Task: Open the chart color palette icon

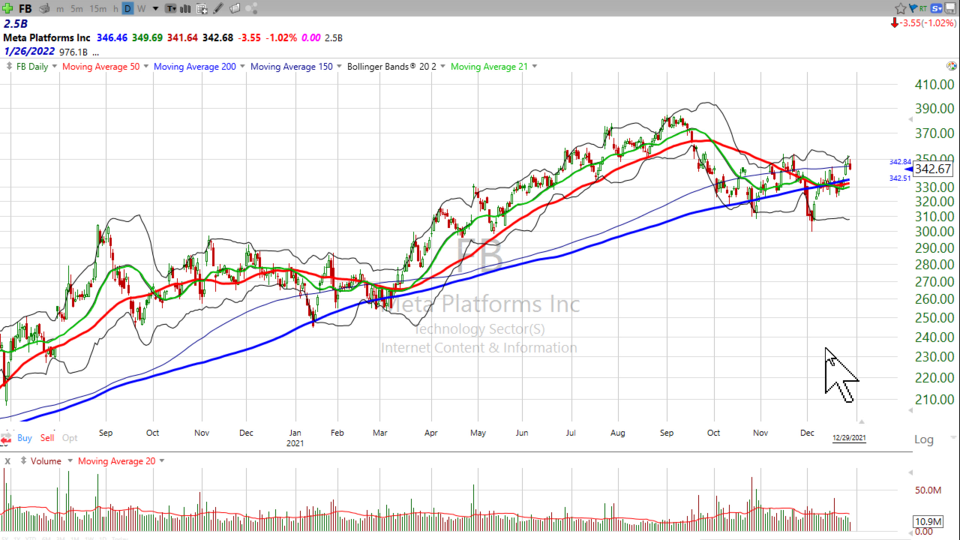Action: point(234,8)
